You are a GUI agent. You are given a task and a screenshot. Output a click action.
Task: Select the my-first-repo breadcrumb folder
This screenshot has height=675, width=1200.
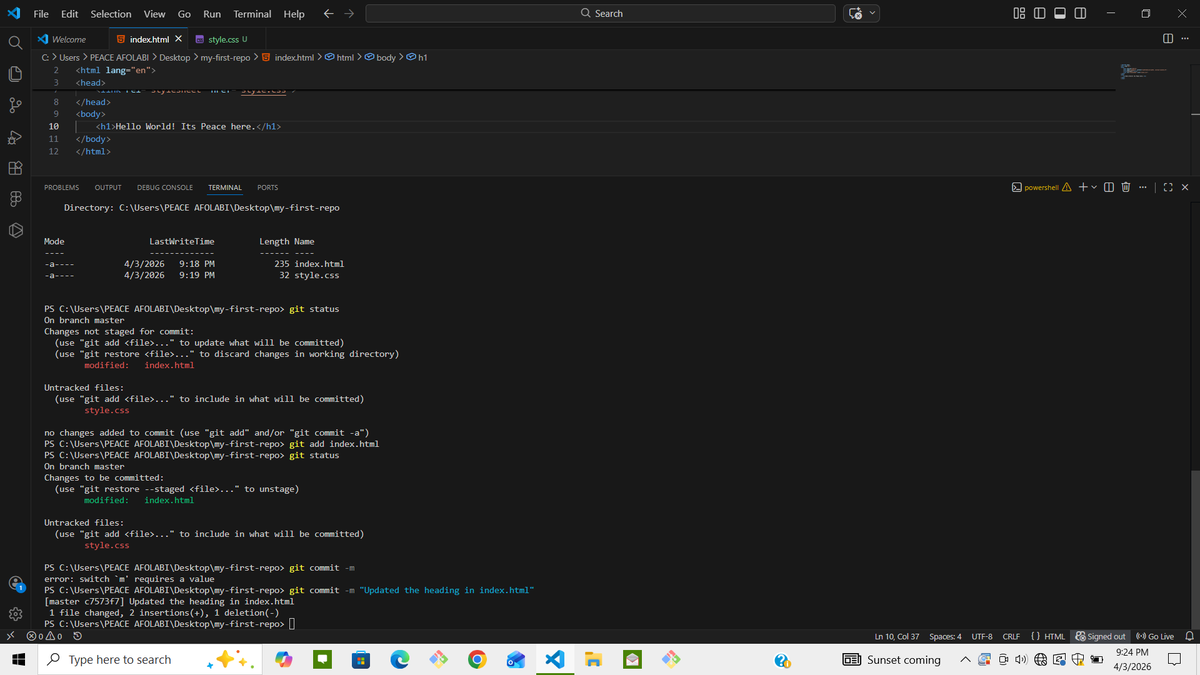tap(226, 57)
